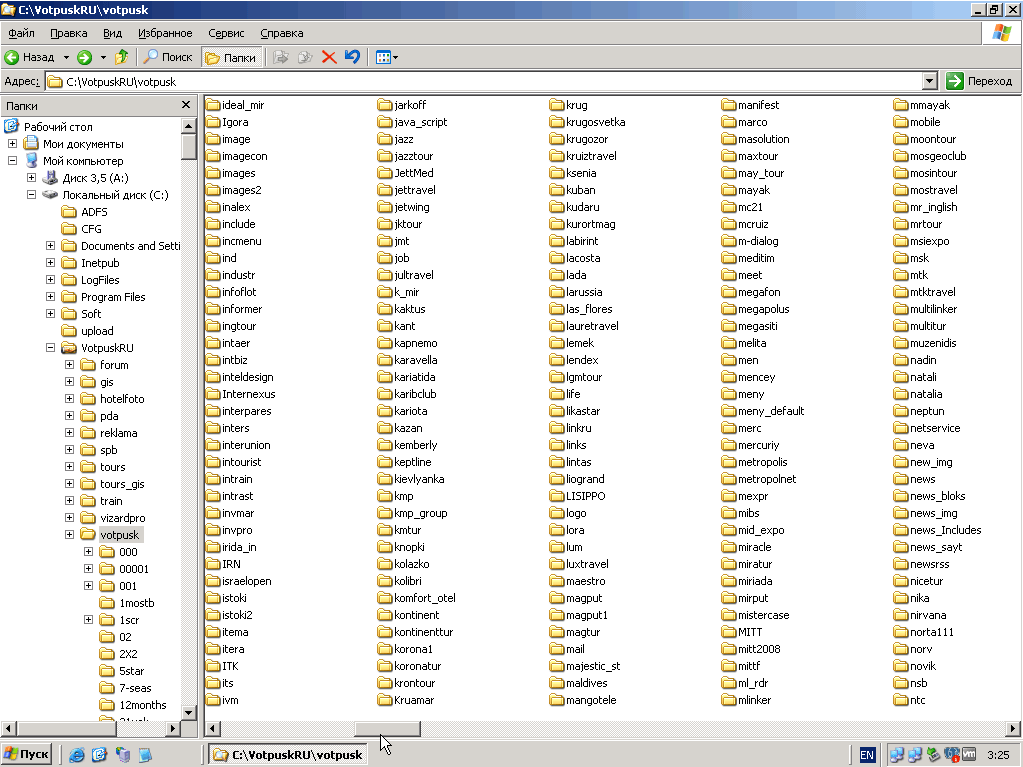Click the green Forward arrow icon
Viewport: 1023px width, 767px height.
click(x=84, y=57)
